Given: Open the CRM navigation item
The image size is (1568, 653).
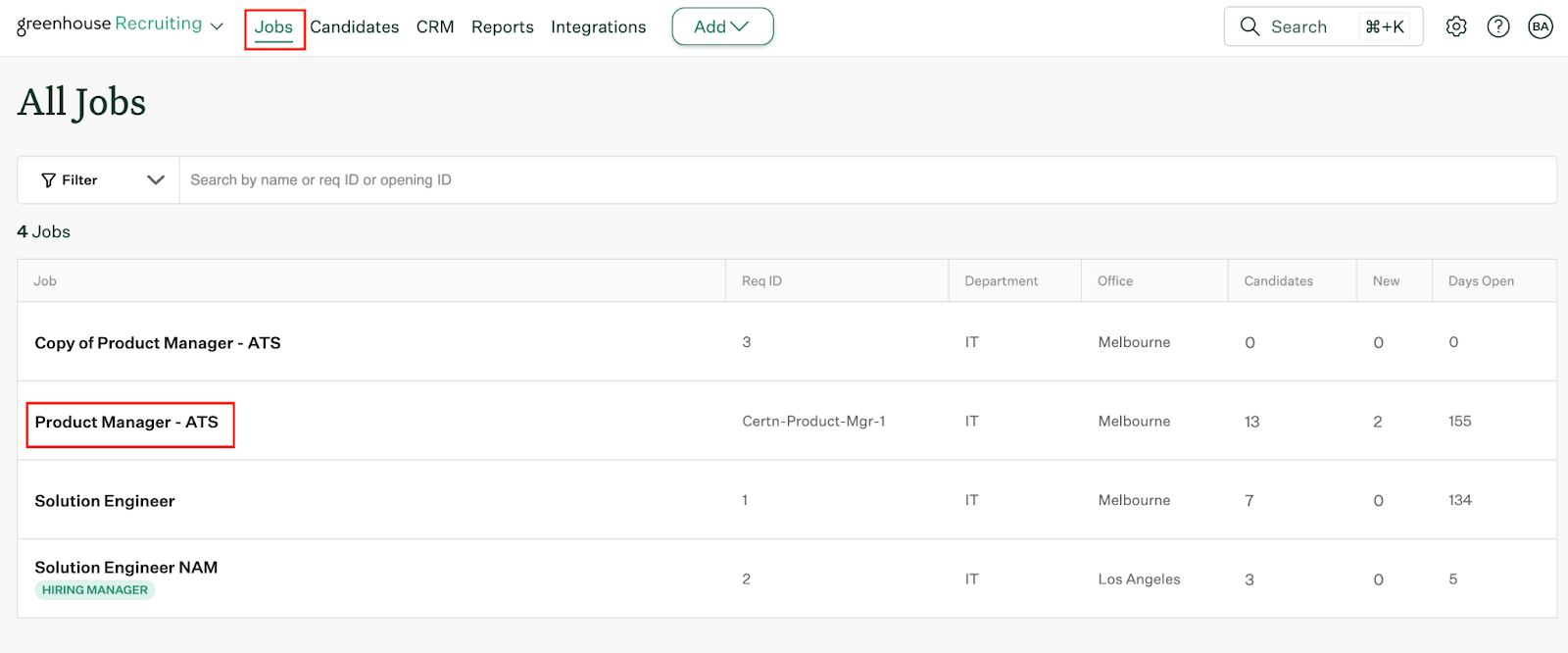Looking at the screenshot, I should (435, 27).
